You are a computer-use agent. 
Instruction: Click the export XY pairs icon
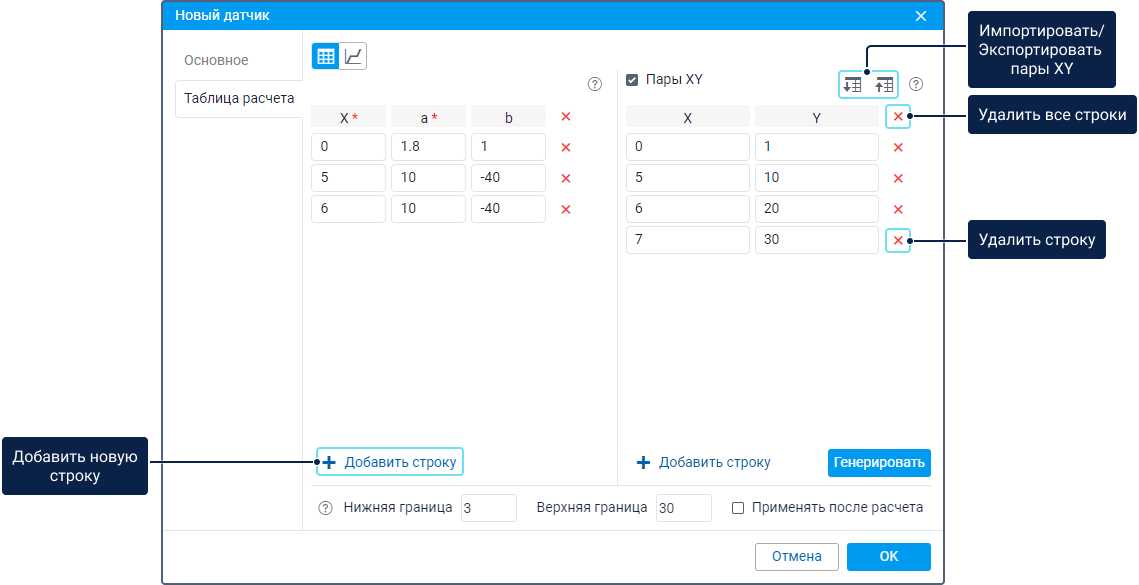point(884,84)
